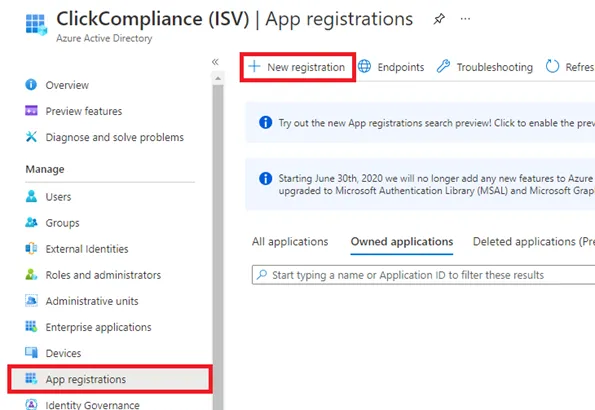The image size is (595, 410).
Task: Click the info icon in search preview banner
Action: (265, 122)
